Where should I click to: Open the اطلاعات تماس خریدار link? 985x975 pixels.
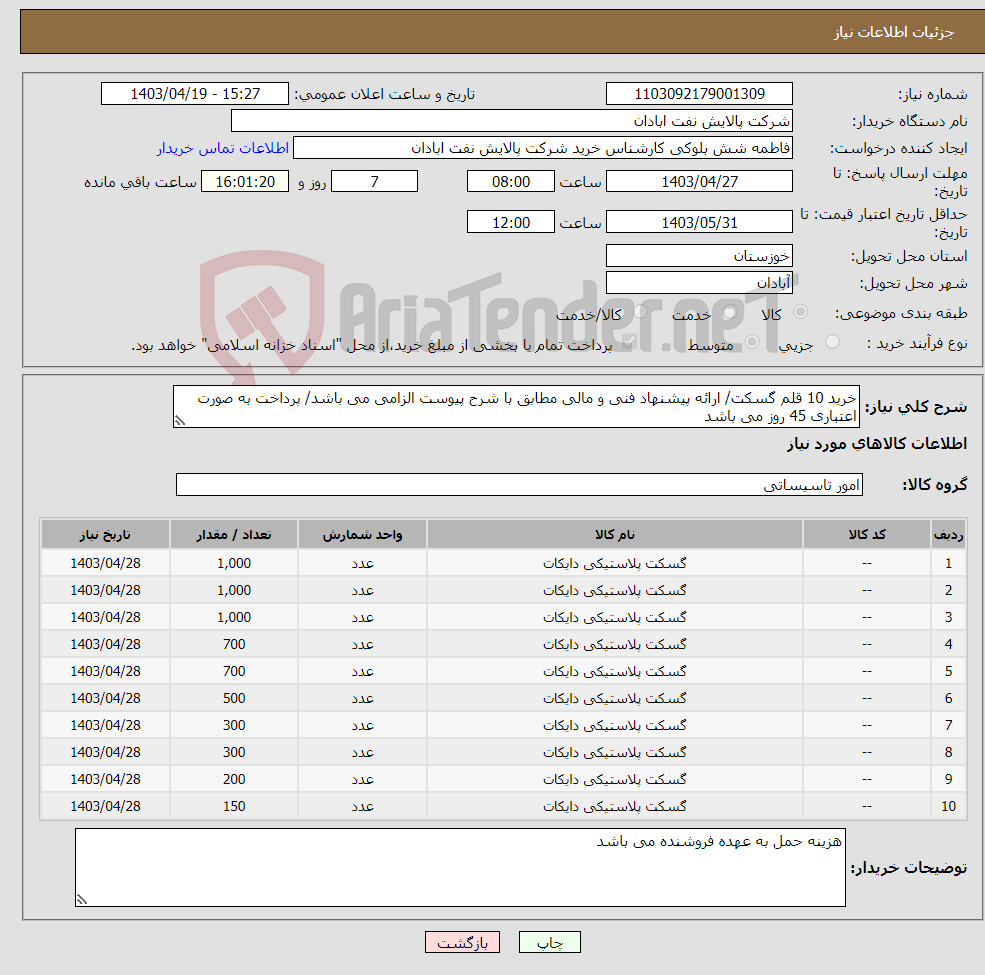click(222, 148)
